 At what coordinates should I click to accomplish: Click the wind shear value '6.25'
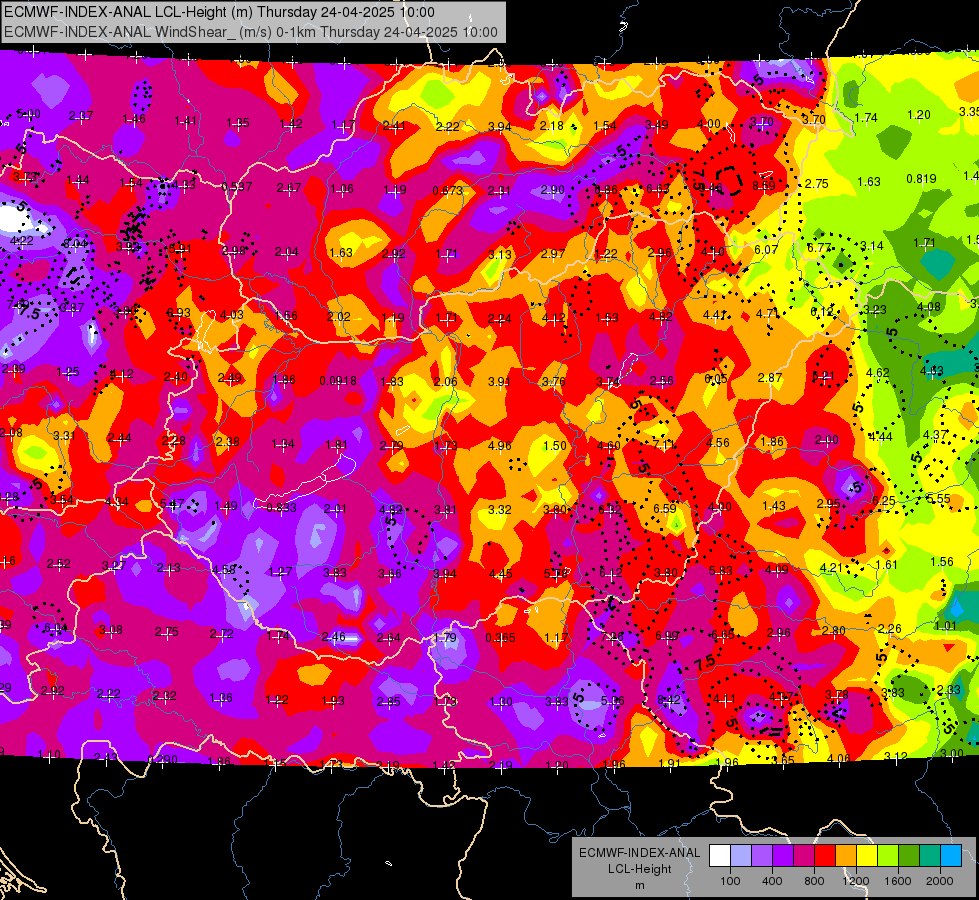(x=883, y=500)
